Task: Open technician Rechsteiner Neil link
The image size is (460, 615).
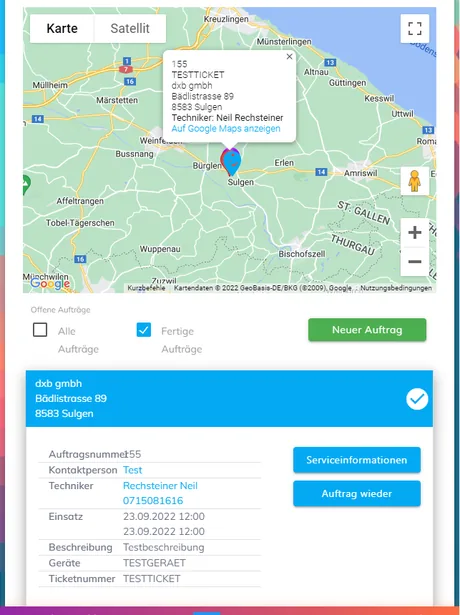Action: tap(160, 486)
